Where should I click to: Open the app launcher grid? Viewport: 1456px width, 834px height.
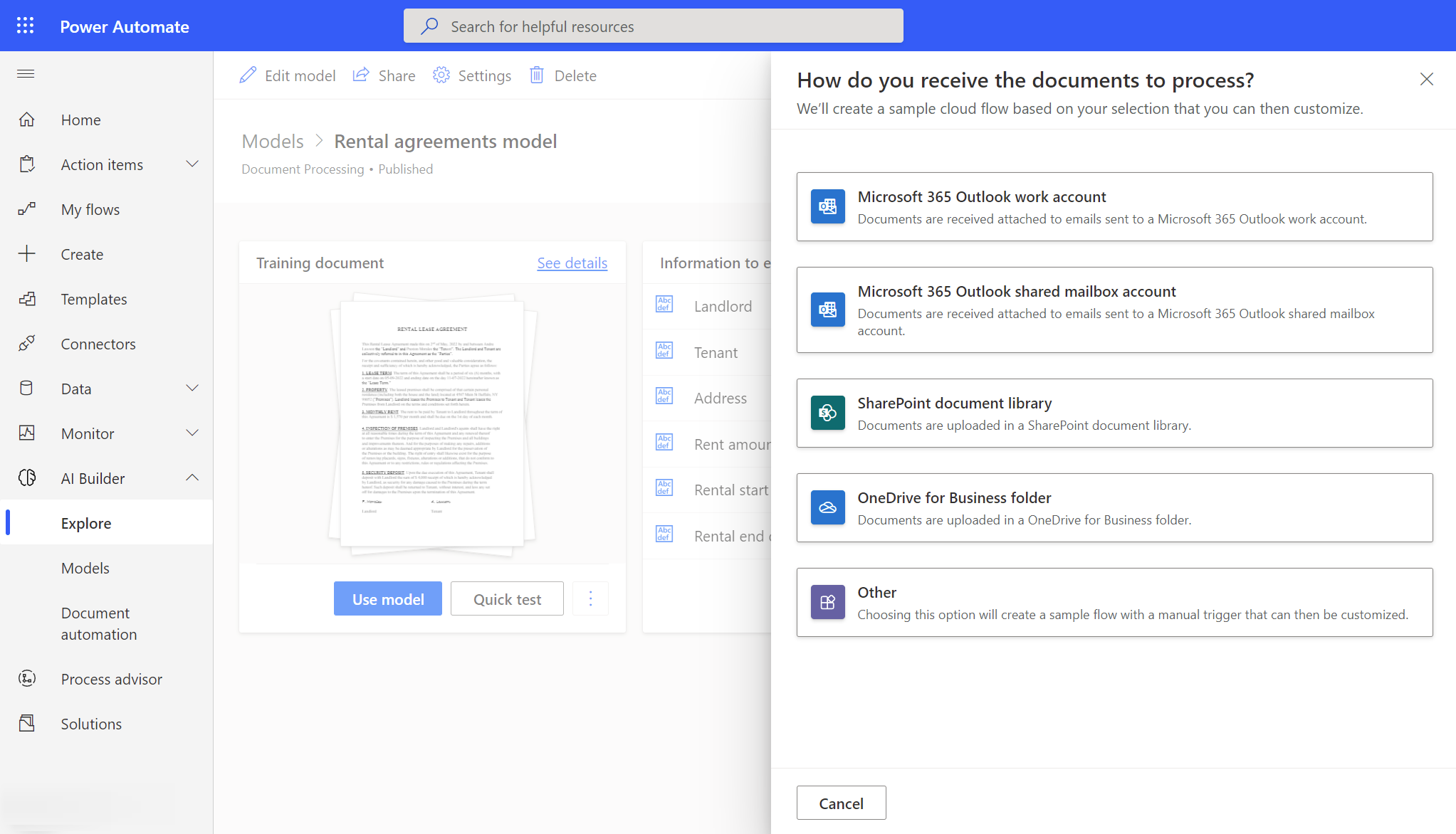point(26,26)
